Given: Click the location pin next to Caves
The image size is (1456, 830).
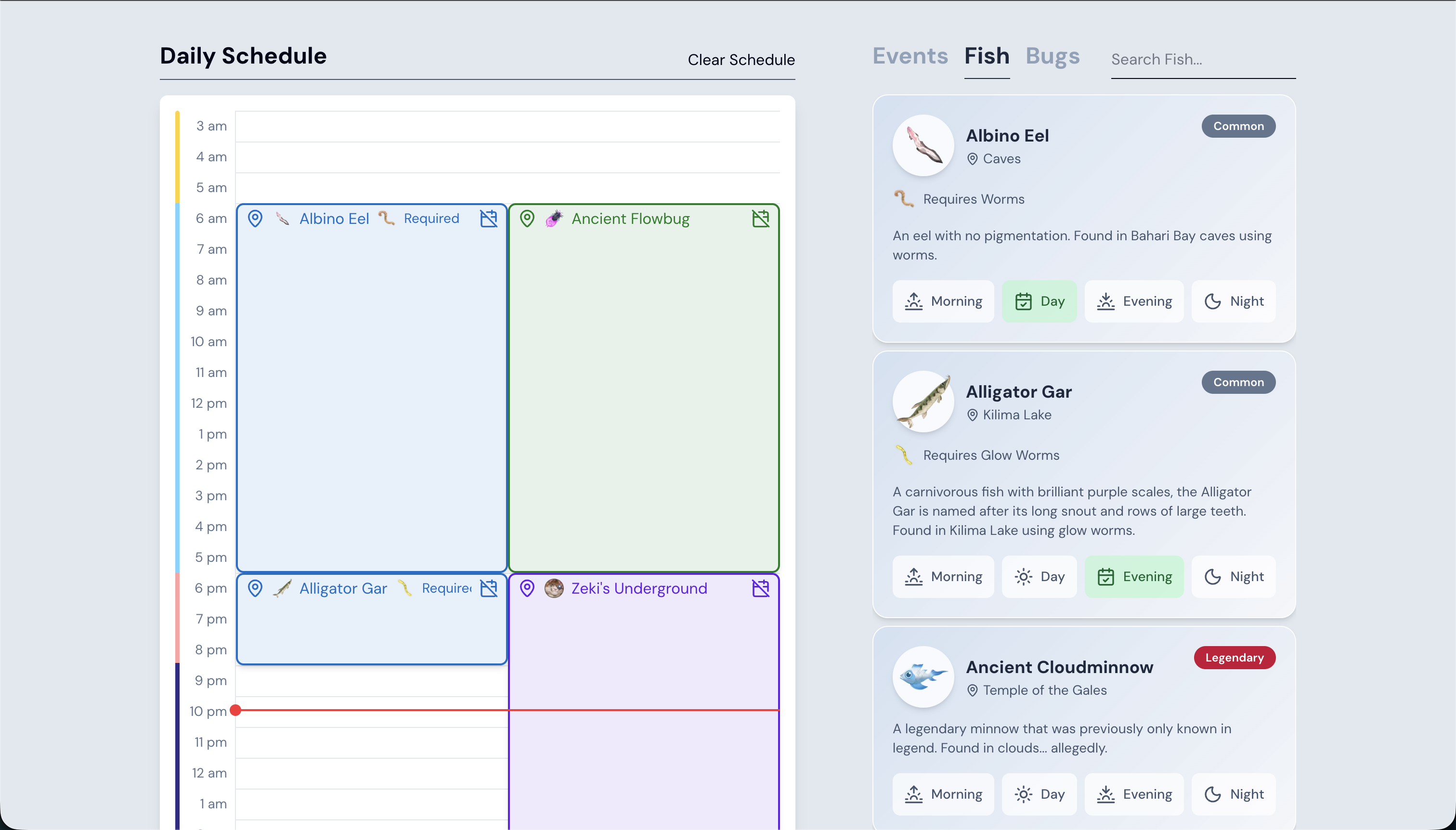Looking at the screenshot, I should click(x=972, y=159).
